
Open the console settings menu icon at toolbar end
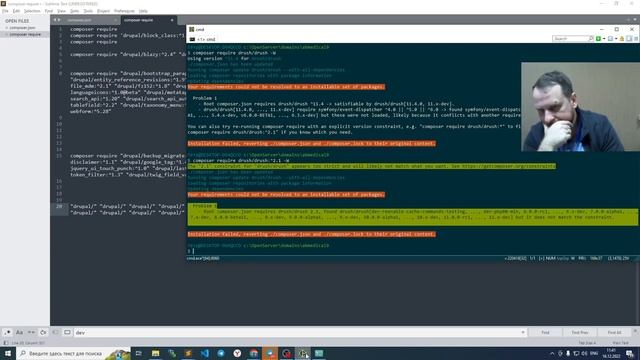pos(636,38)
